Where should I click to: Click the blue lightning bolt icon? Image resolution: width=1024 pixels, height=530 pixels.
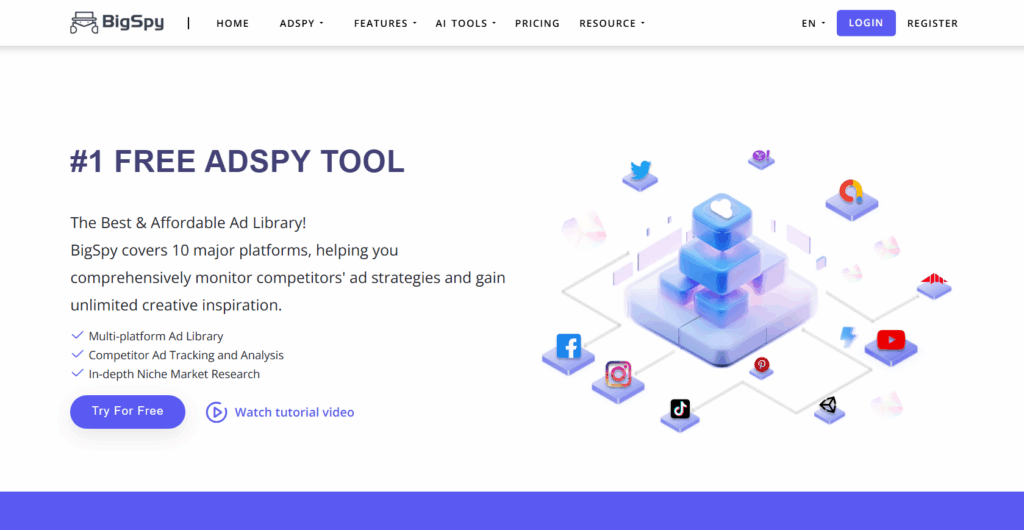pos(848,336)
